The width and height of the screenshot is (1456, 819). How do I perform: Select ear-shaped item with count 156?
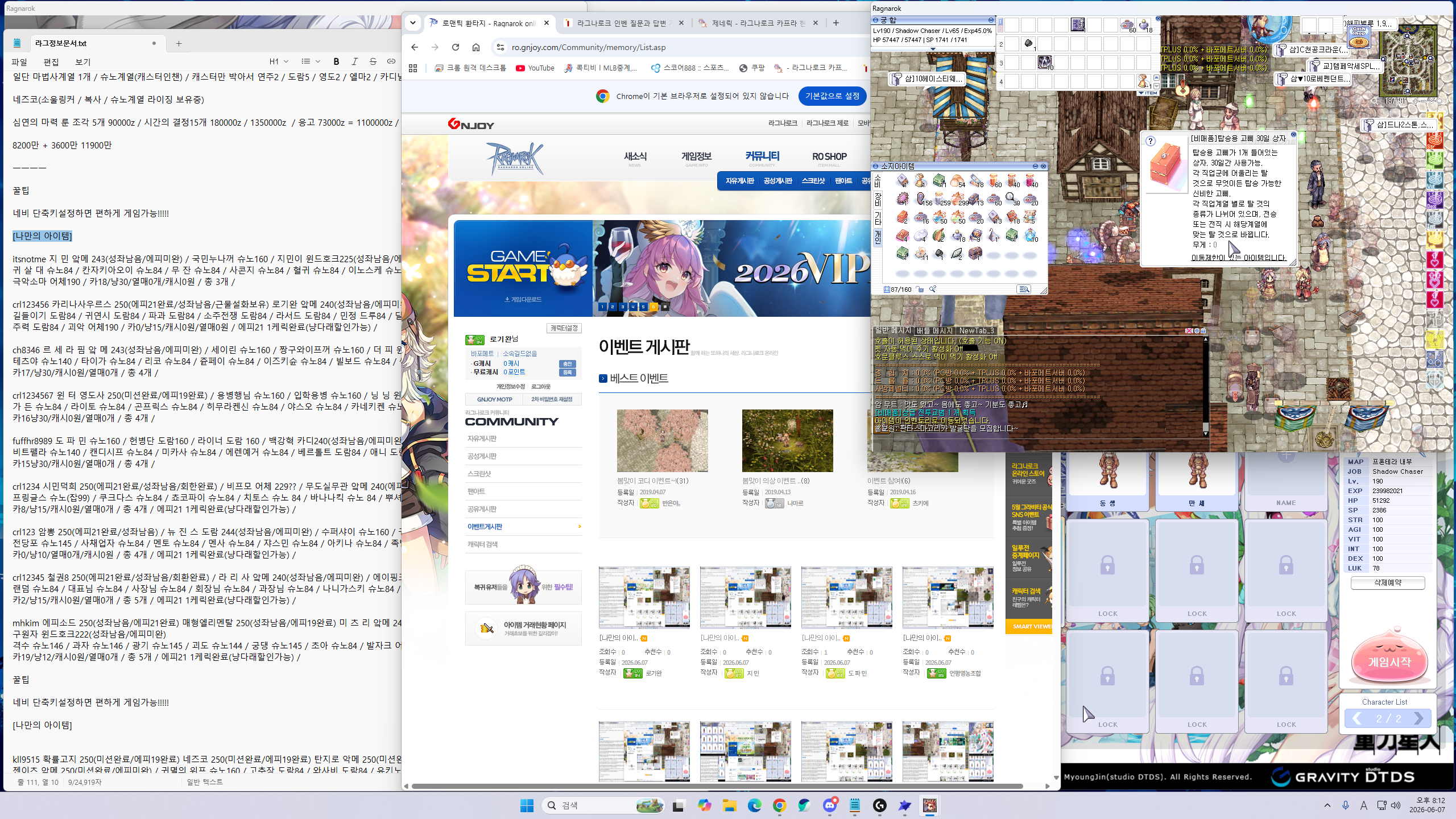pyautogui.click(x=922, y=198)
